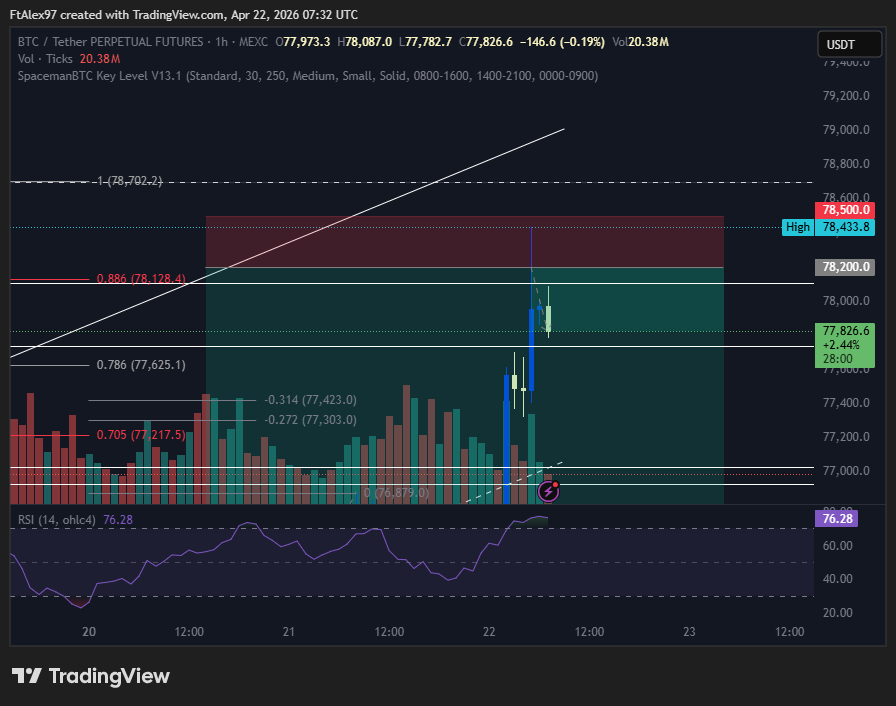Click the RSI axis label 60.00
Screen dimensions: 896x706
(838, 545)
